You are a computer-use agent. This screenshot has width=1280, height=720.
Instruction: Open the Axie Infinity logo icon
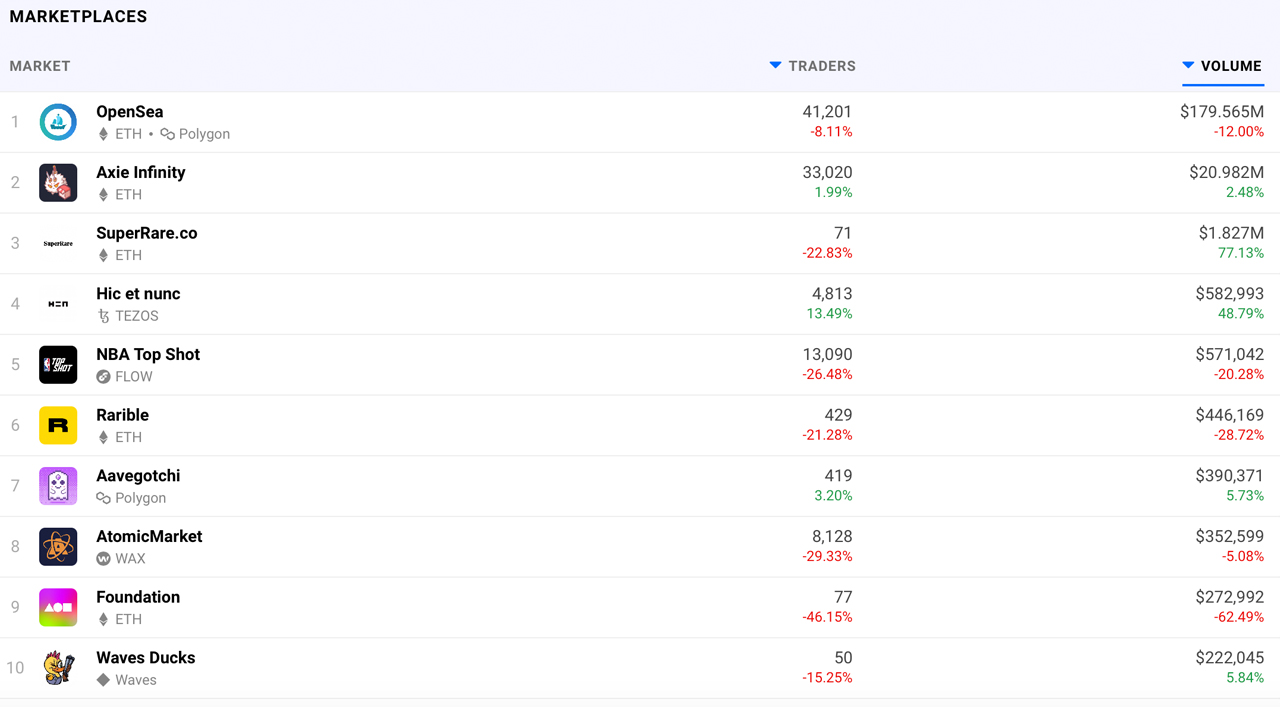(58, 183)
